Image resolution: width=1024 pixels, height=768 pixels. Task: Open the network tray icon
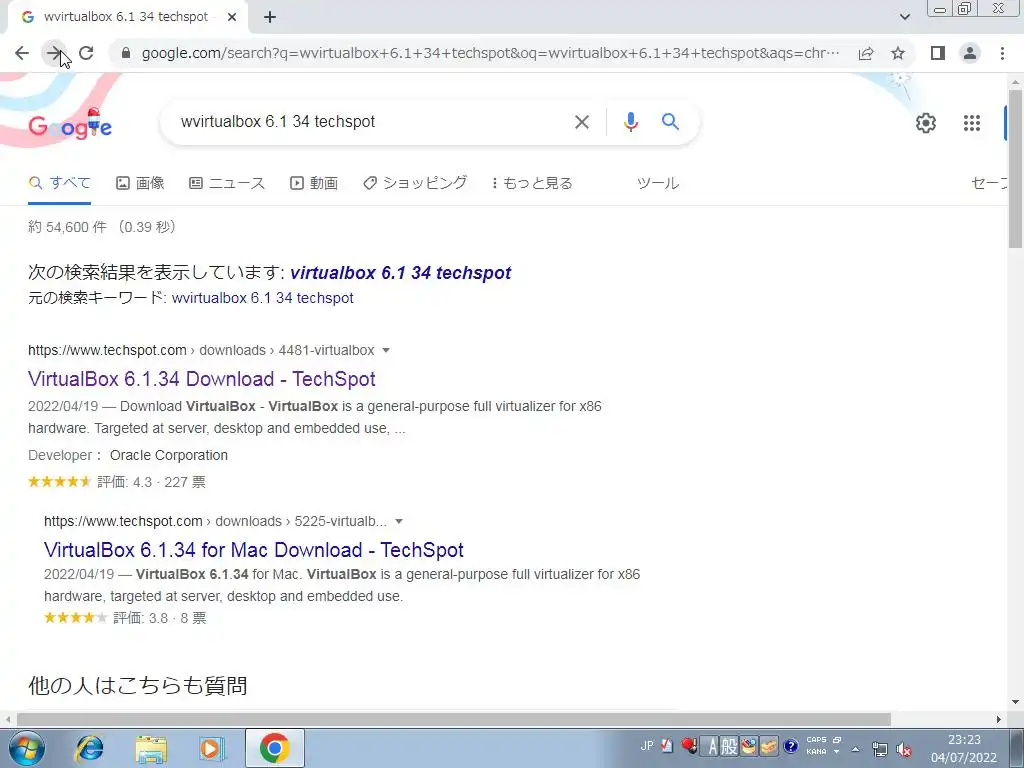pos(879,749)
